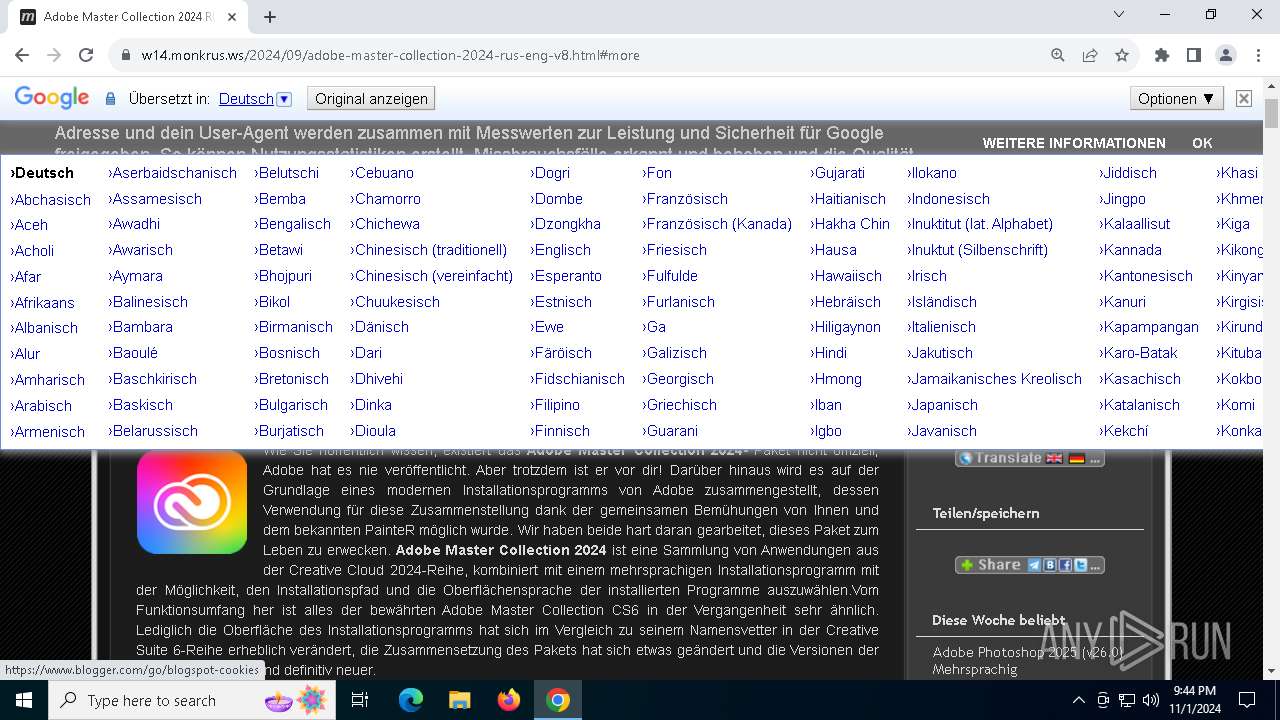1280x720 pixels.
Task: Choose Dänisch in the list
Action: pos(379,327)
